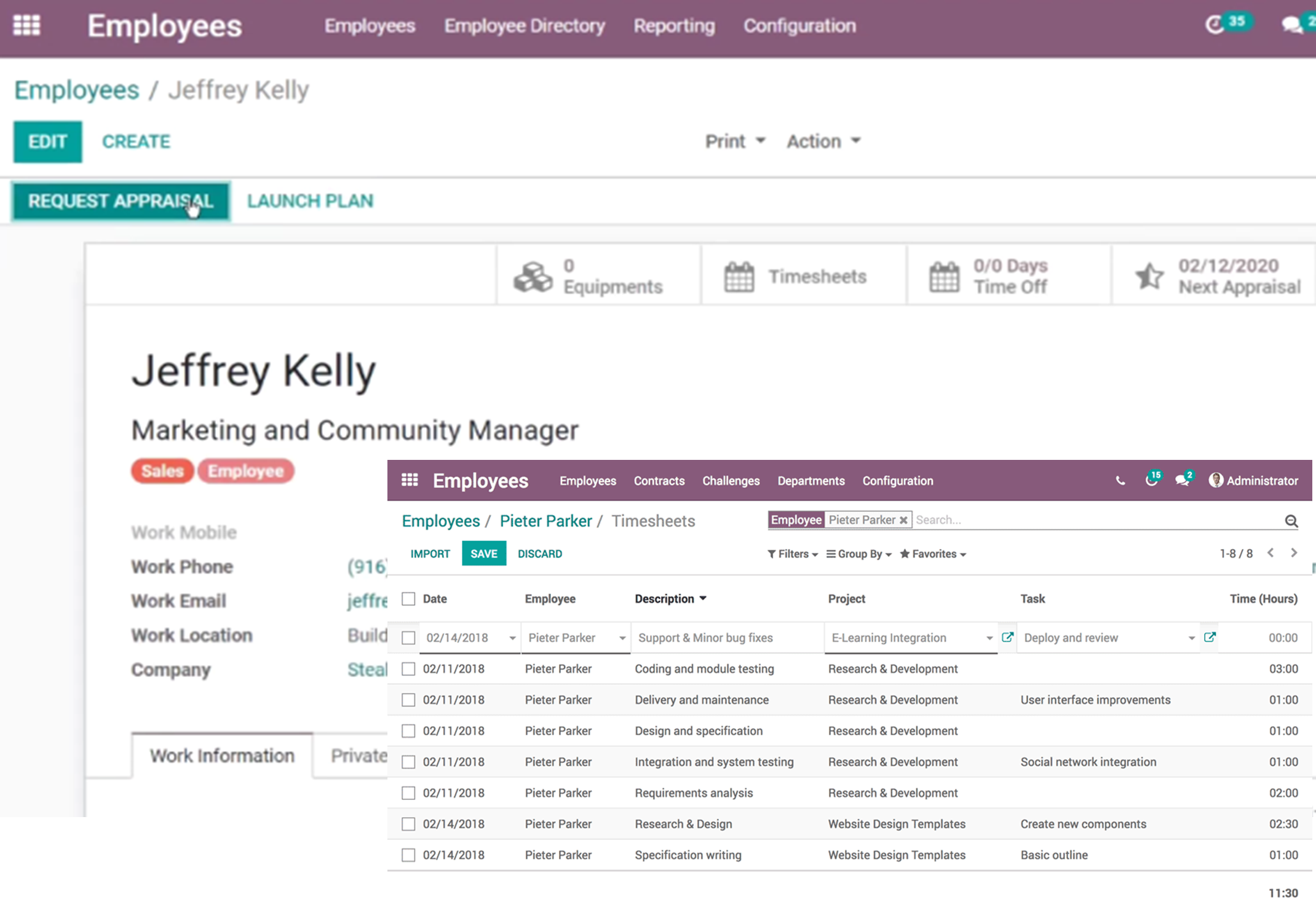Click the LAUNCH PLAN button

point(310,201)
